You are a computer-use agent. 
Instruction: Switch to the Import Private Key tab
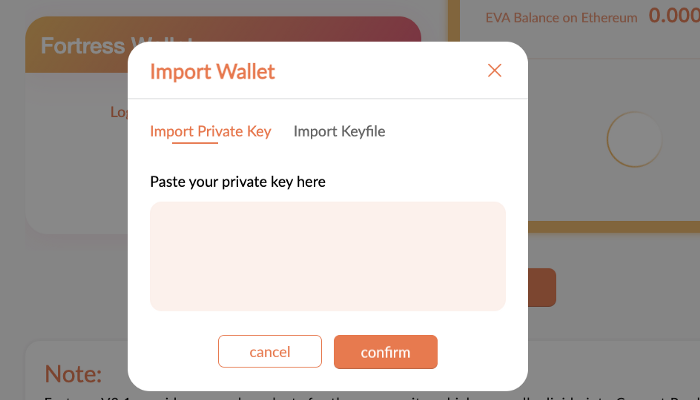click(210, 131)
